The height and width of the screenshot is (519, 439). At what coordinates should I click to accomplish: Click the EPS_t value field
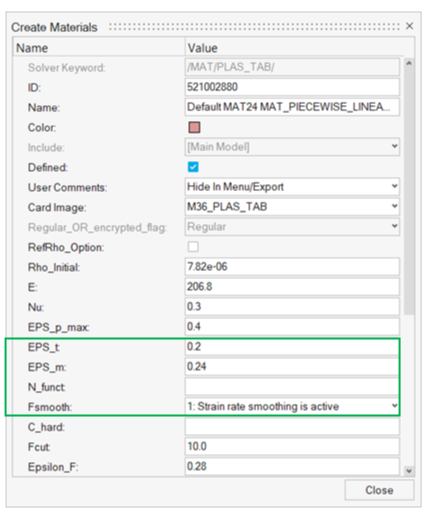[292, 347]
